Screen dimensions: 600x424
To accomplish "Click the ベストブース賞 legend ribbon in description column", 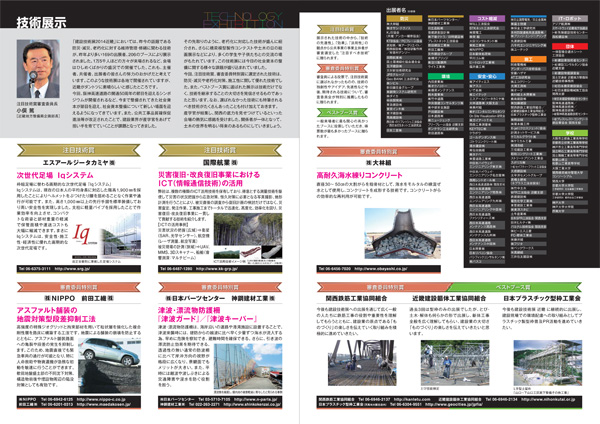I will click(x=342, y=112).
